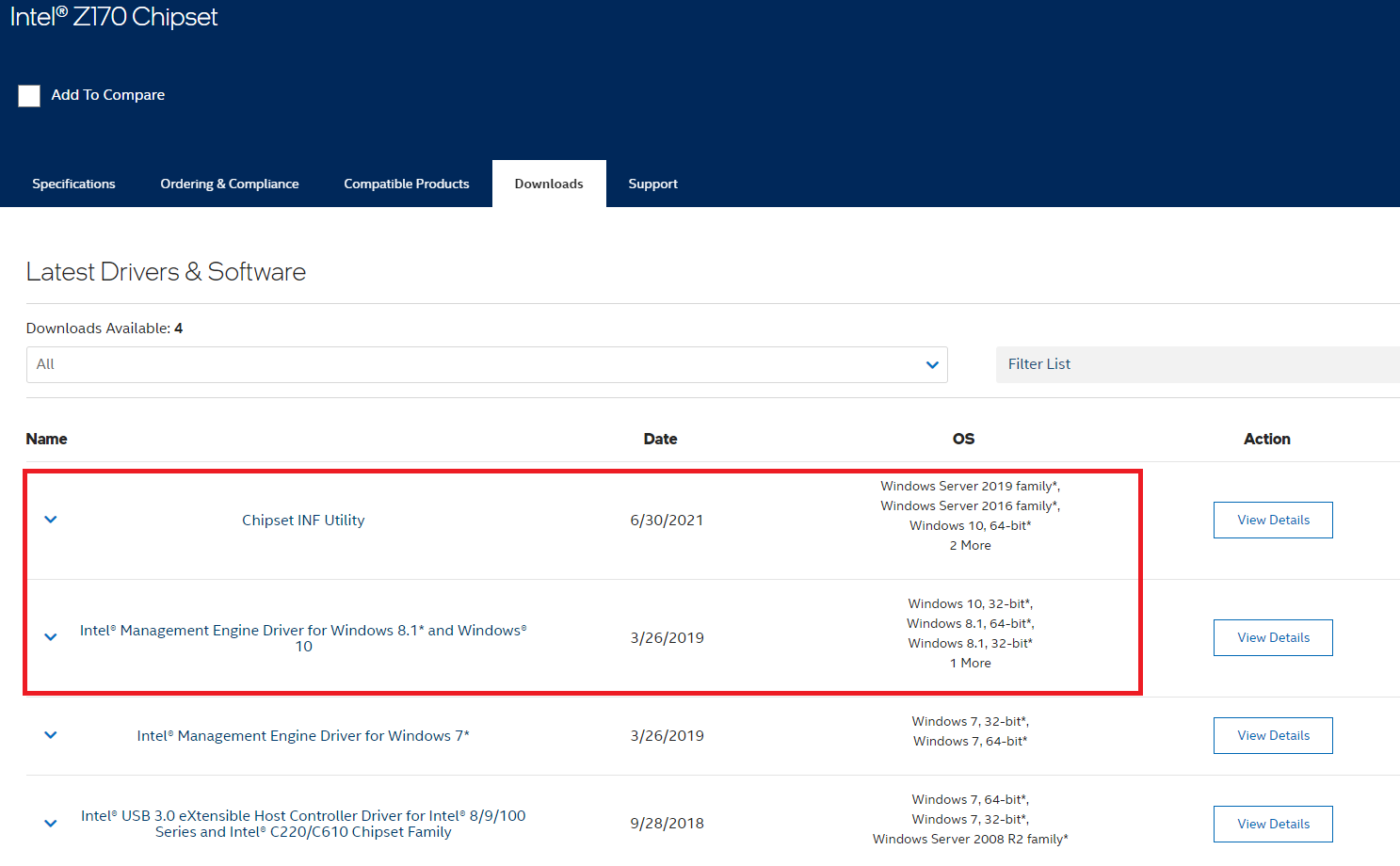The image size is (1400, 866).
Task: Open the All downloads type dropdown
Action: point(487,364)
